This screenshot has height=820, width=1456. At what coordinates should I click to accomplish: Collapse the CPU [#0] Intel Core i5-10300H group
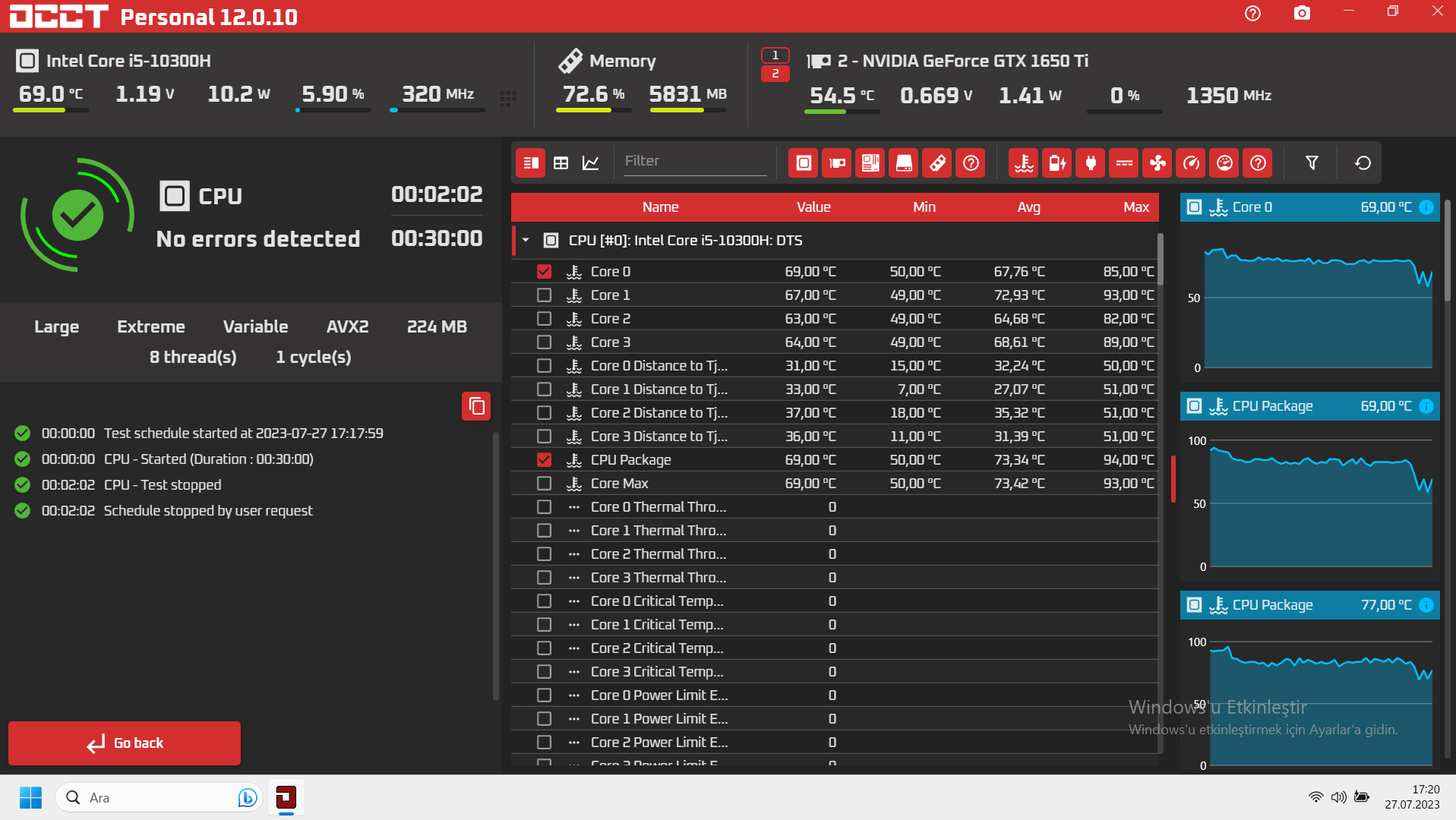526,240
